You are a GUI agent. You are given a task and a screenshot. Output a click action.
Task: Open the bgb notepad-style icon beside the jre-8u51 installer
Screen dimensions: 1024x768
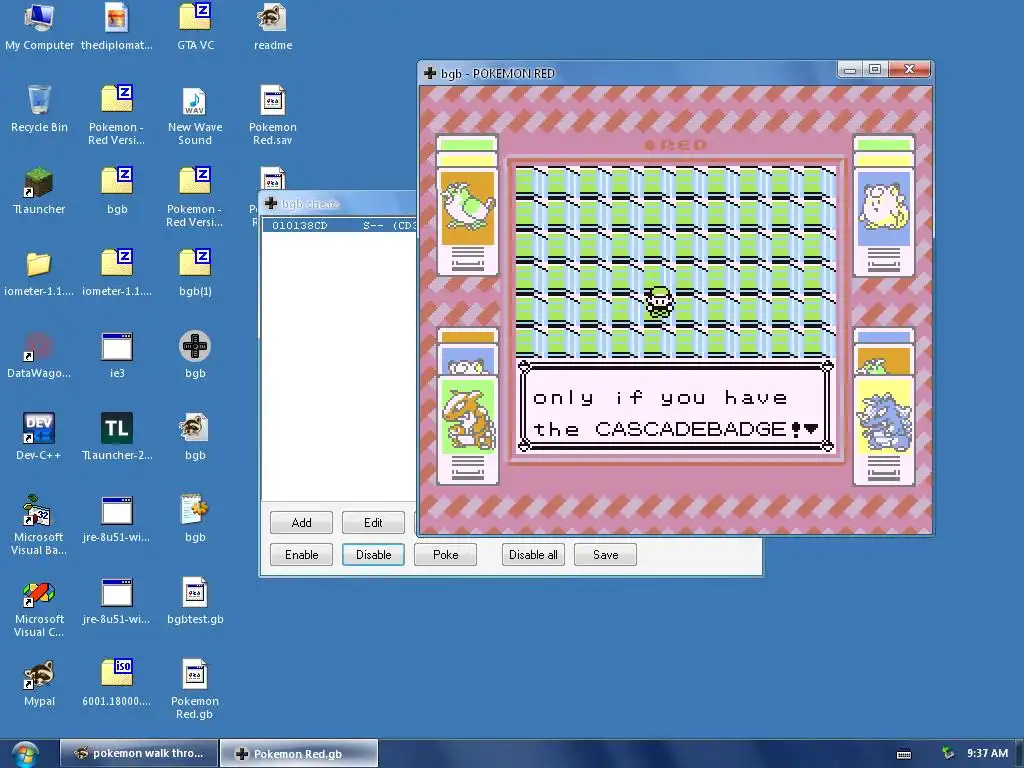(195, 520)
